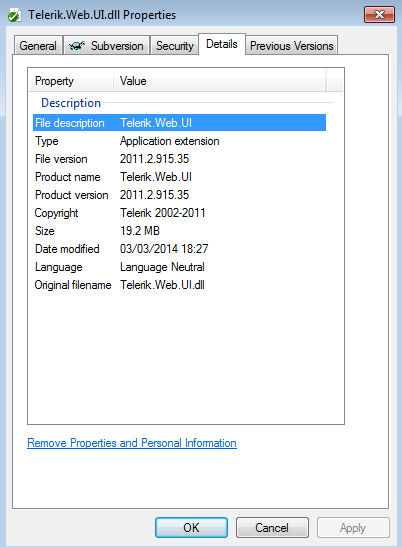Screen dimensions: 402x547
Task: Open the Subversion tab
Action: click(106, 45)
